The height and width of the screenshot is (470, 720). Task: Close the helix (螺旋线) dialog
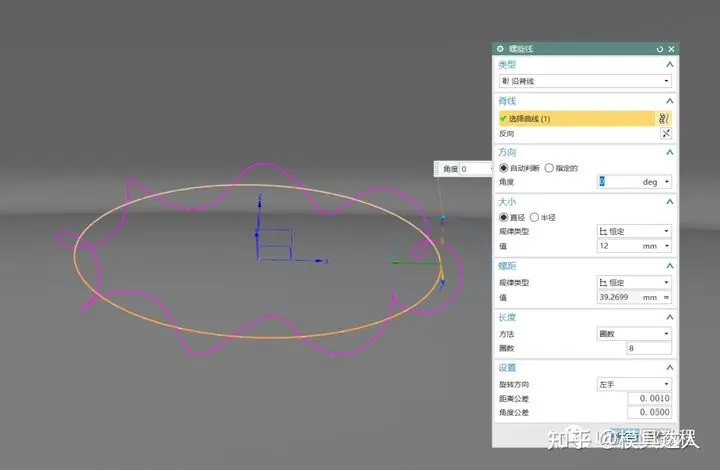(671, 49)
